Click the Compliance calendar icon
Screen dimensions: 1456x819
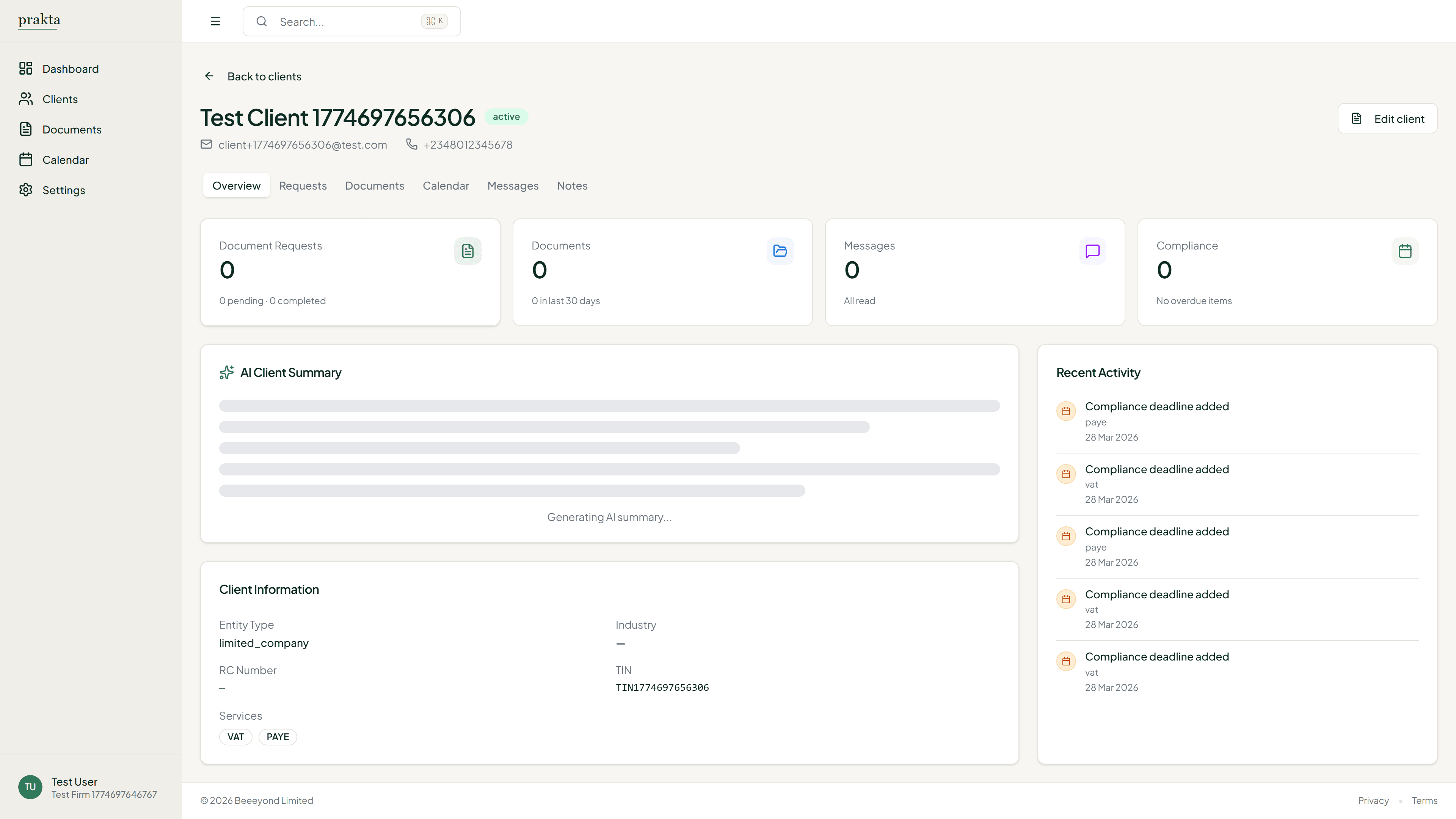click(1405, 250)
